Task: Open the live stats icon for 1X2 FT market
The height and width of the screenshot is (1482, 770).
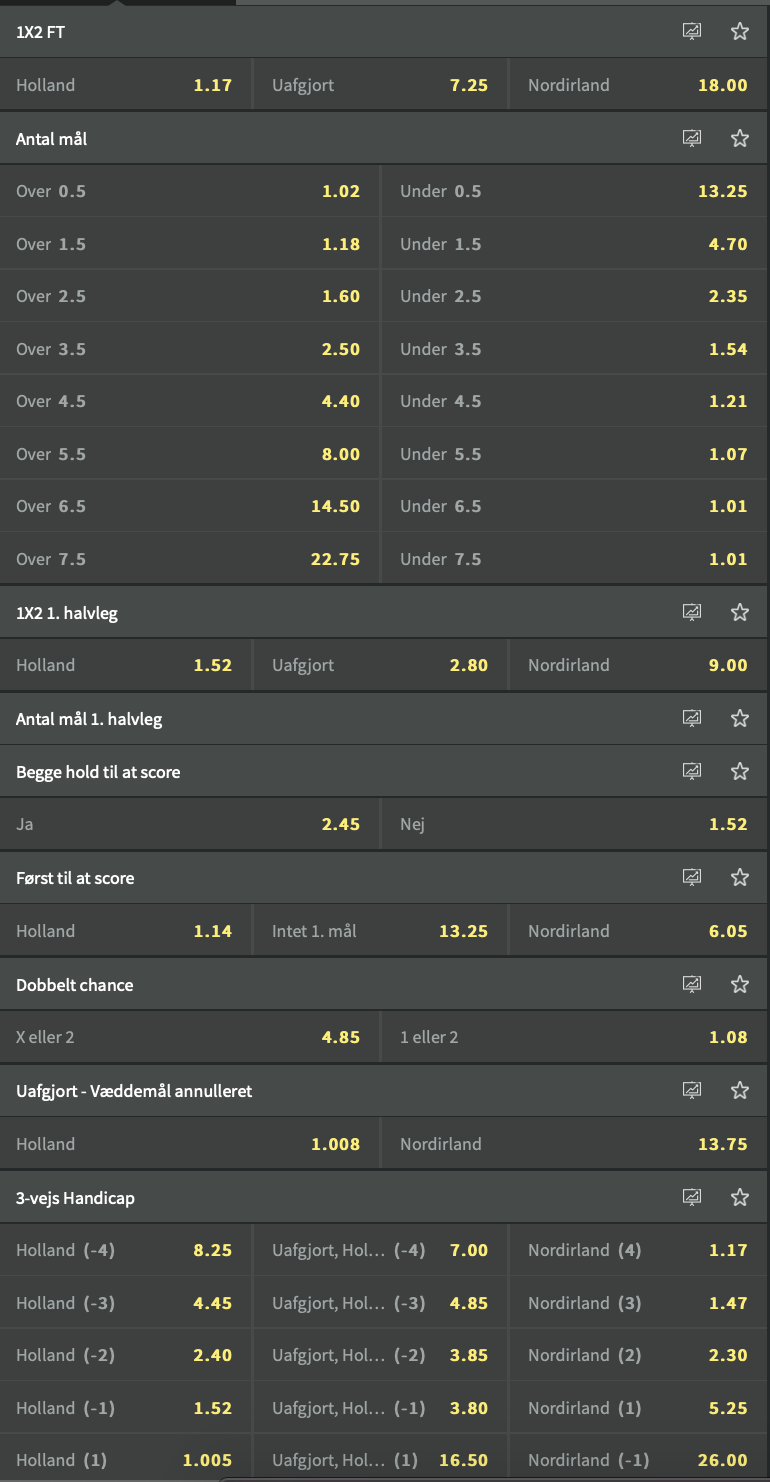Action: point(692,31)
